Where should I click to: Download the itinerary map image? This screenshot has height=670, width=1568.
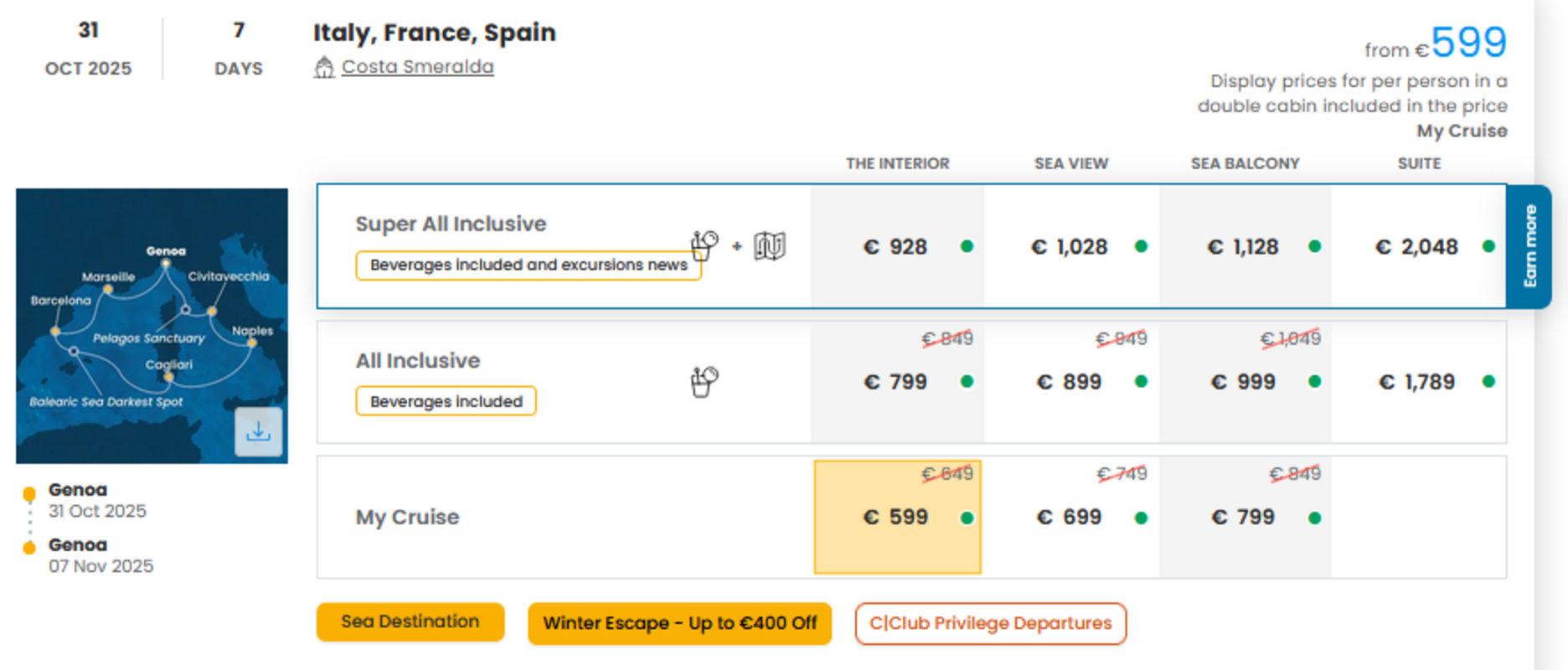(258, 431)
